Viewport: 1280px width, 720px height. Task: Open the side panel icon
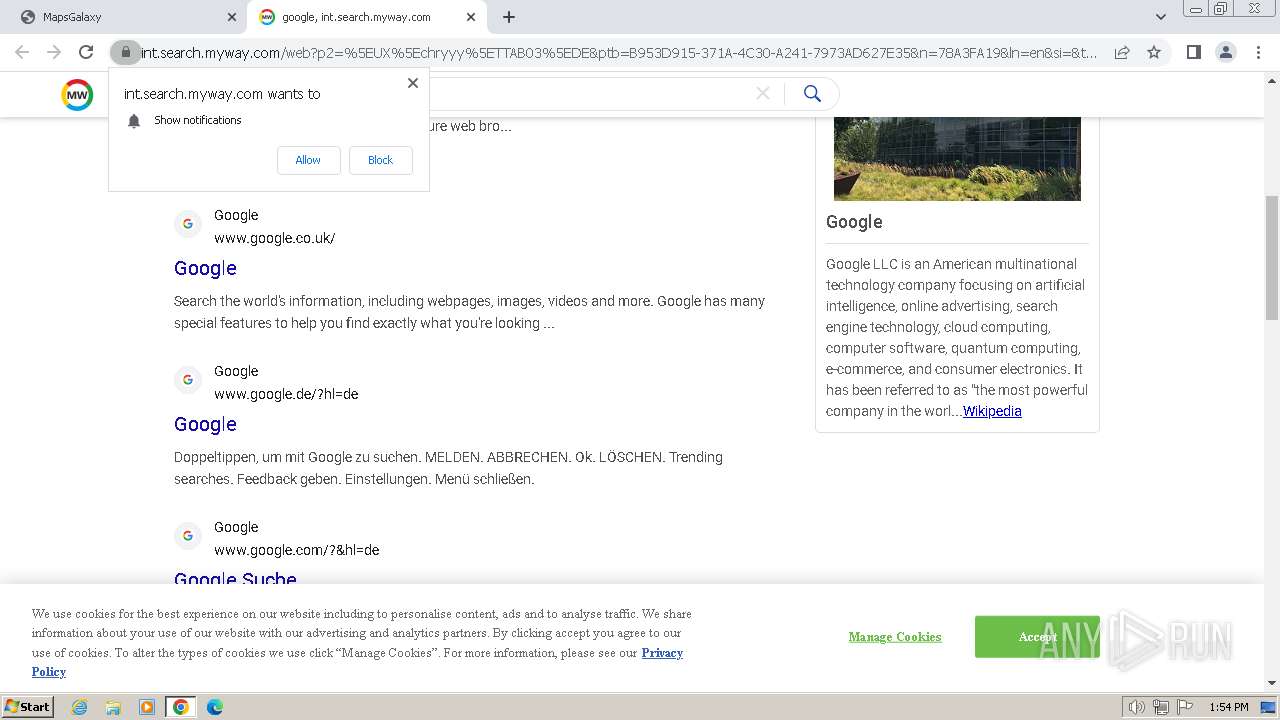pyautogui.click(x=1193, y=52)
